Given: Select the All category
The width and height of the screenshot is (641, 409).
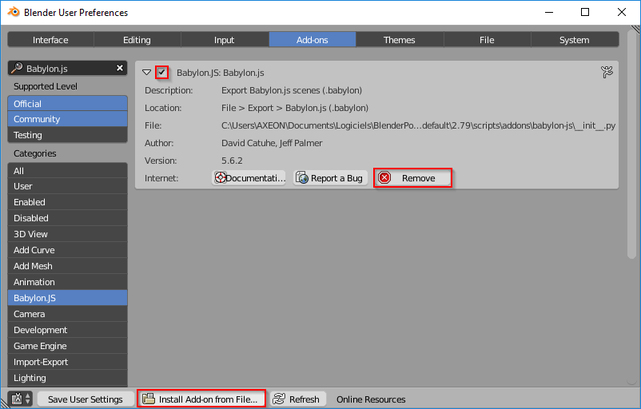Looking at the screenshot, I should tap(67, 171).
